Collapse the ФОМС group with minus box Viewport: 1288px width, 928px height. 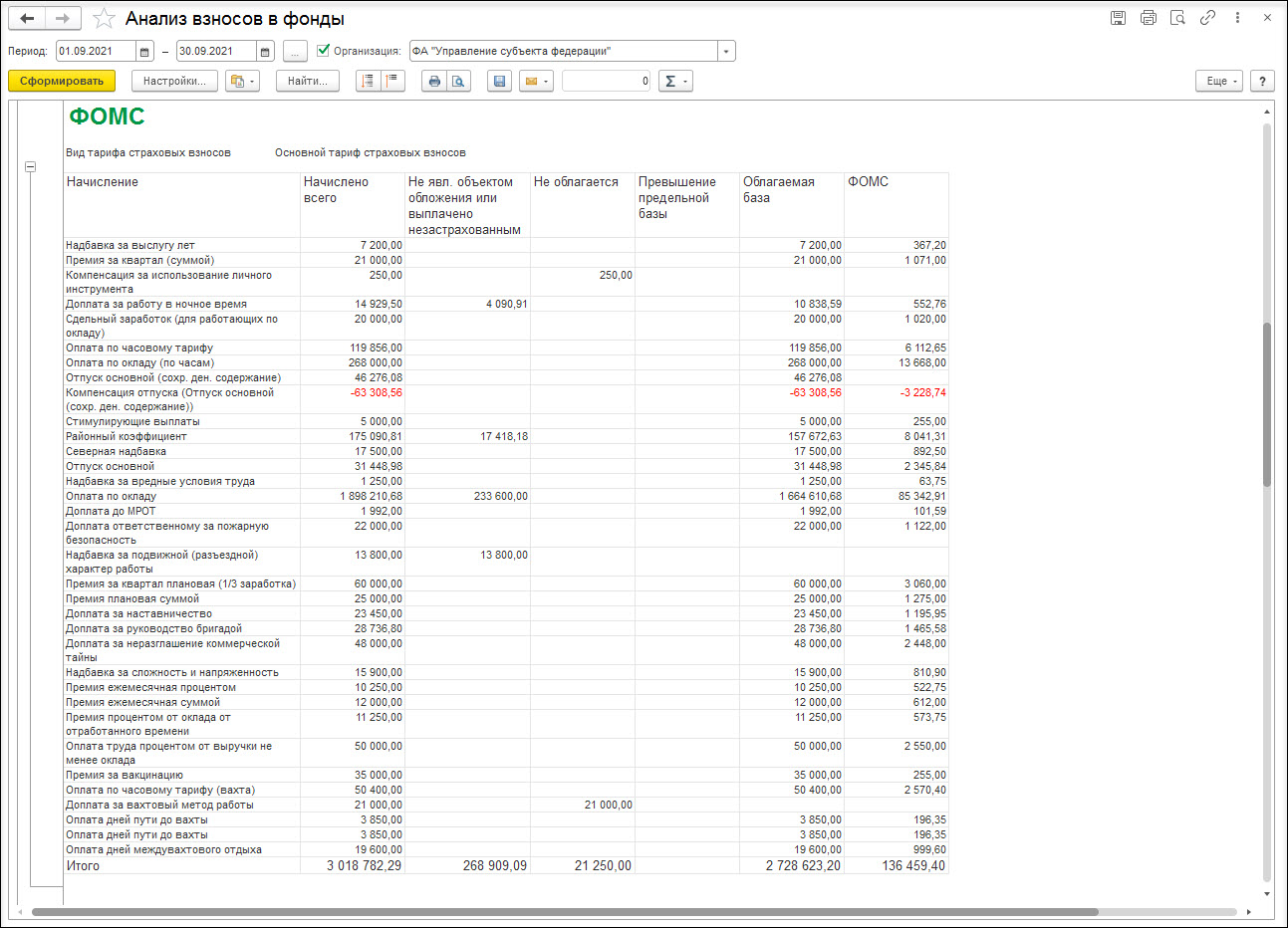(x=31, y=167)
